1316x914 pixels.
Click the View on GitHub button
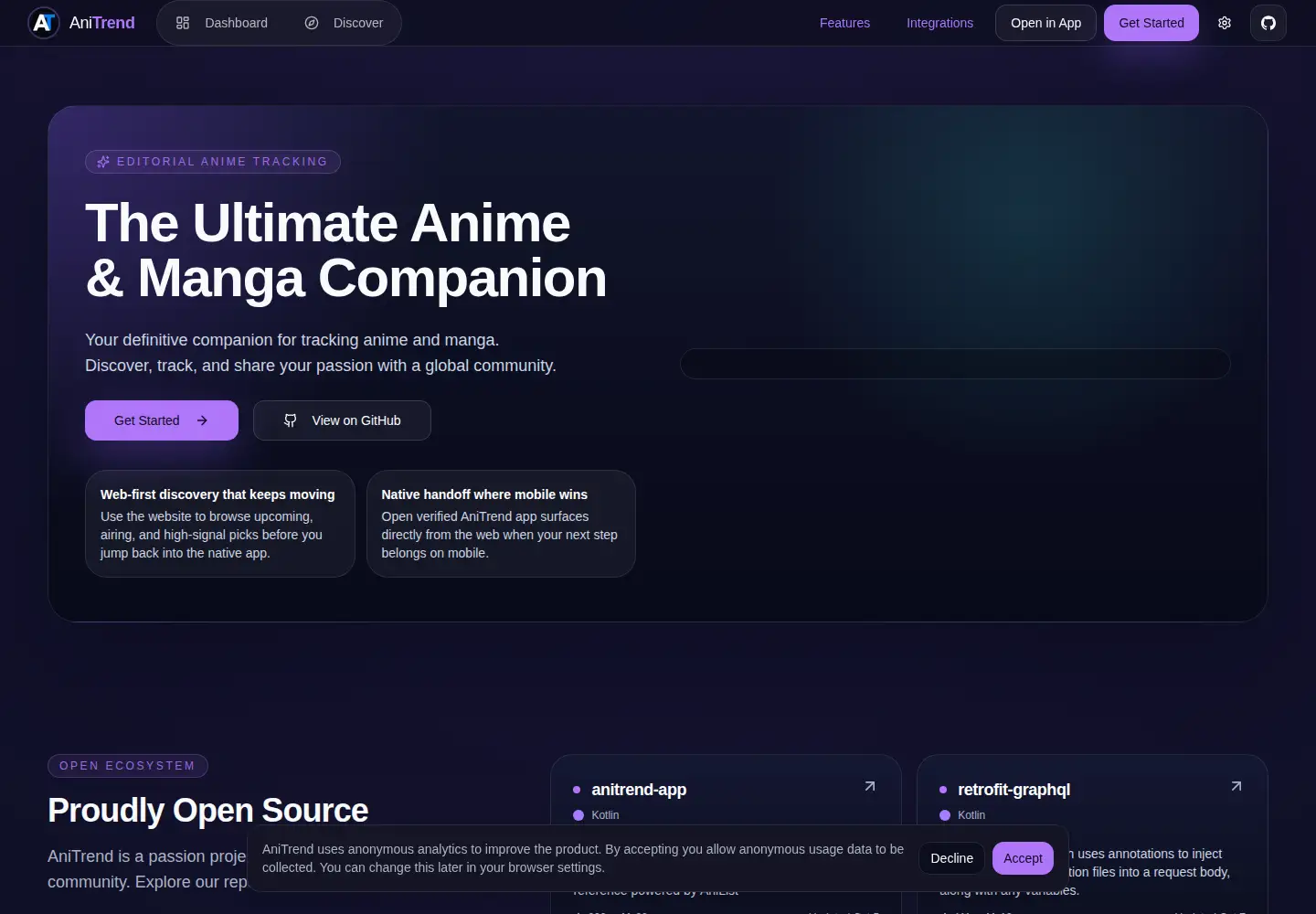(342, 420)
